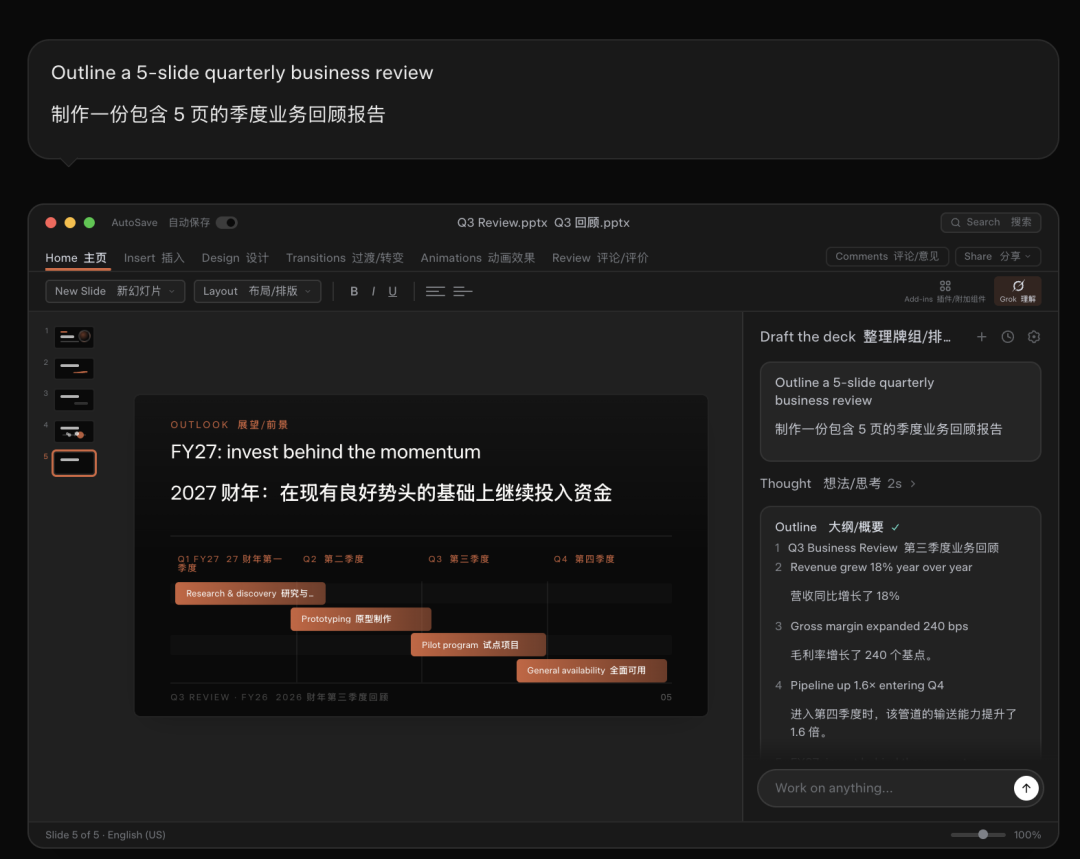The width and height of the screenshot is (1080, 859).
Task: Toggle Italic formatting
Action: click(373, 291)
